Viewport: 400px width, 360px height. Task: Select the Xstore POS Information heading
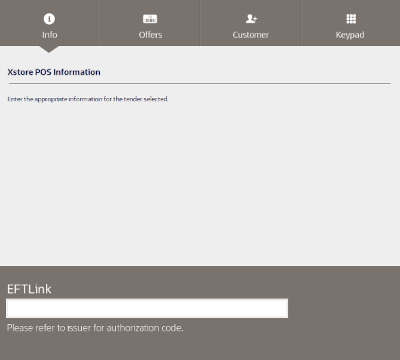(x=54, y=72)
